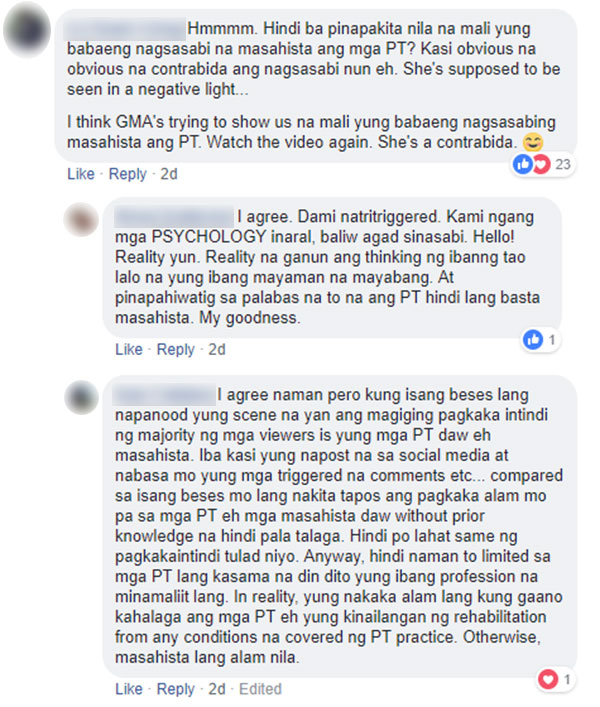The image size is (600, 707).
Task: Like the long reply about PT practice
Action: coord(129,689)
